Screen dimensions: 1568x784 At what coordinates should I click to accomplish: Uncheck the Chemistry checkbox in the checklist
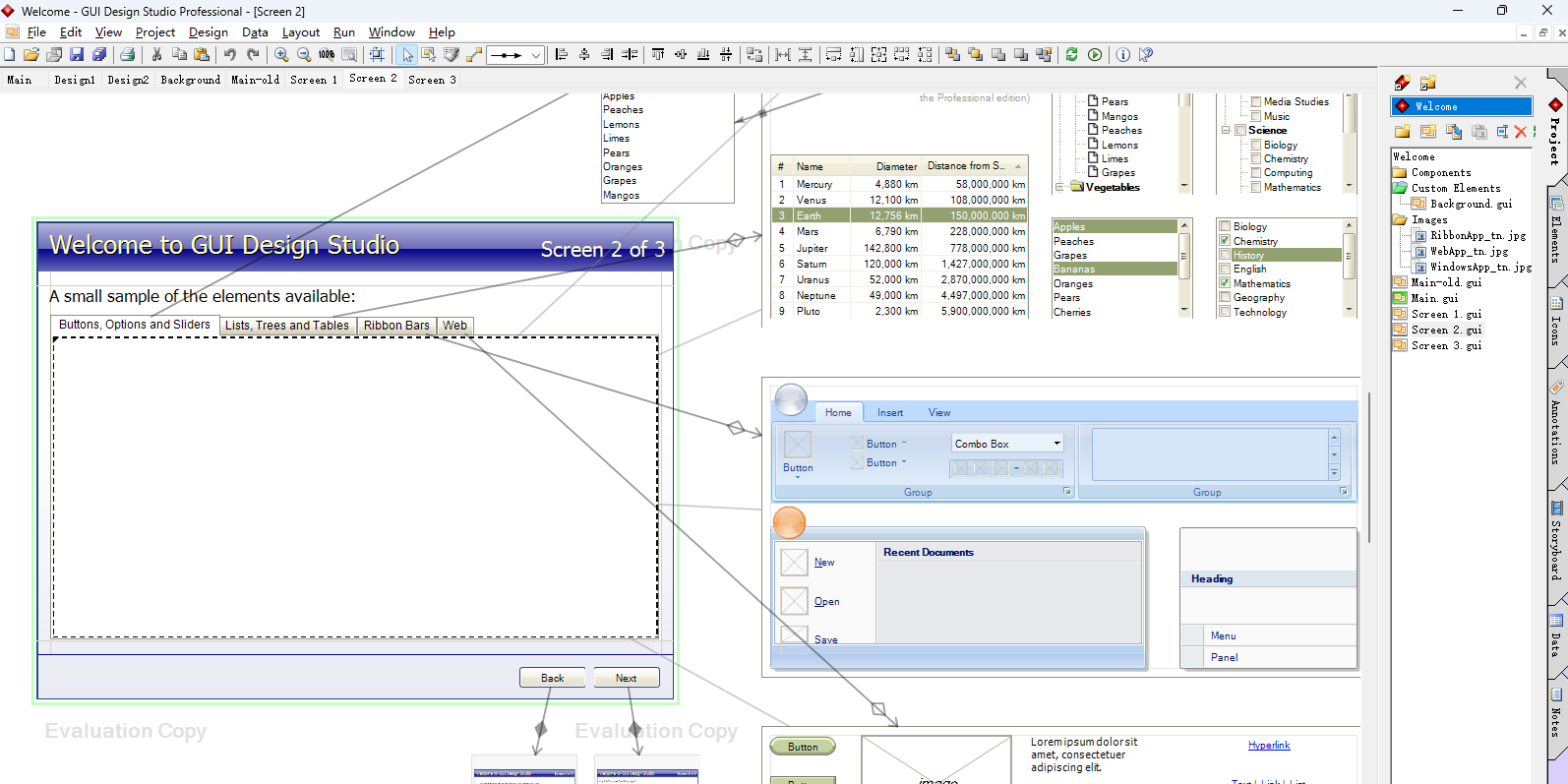pyautogui.click(x=1225, y=241)
